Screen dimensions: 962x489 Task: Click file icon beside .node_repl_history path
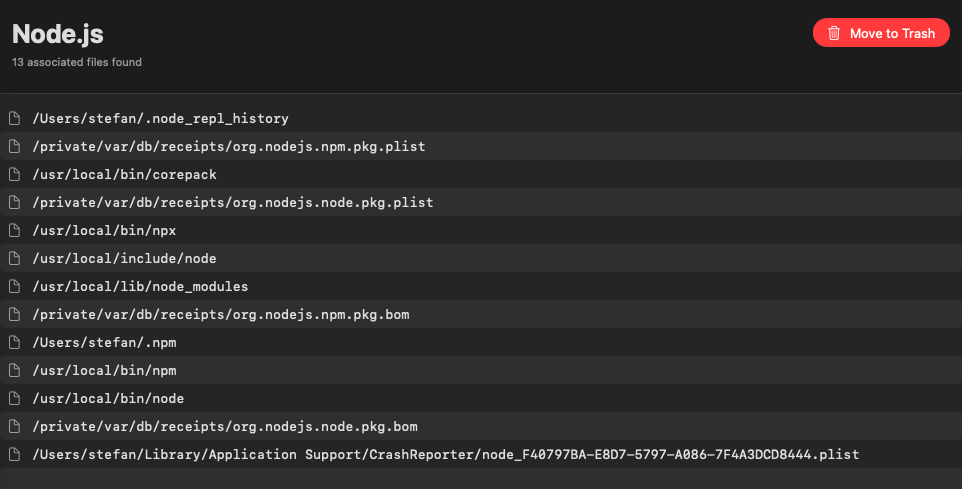coord(14,118)
